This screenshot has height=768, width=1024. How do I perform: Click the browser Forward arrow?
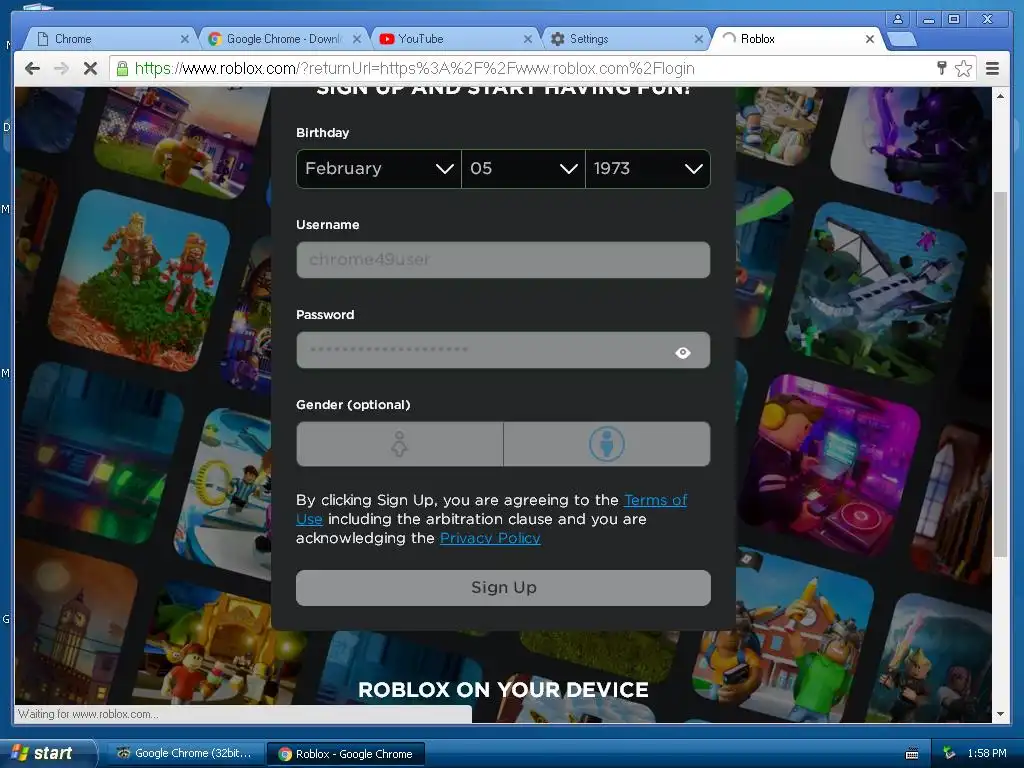[x=61, y=68]
